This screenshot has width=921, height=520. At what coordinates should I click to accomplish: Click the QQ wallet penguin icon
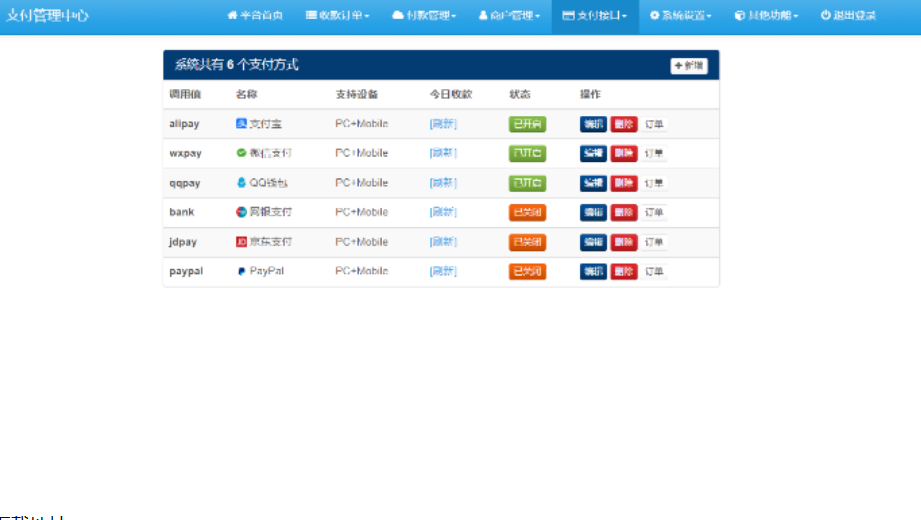click(241, 183)
